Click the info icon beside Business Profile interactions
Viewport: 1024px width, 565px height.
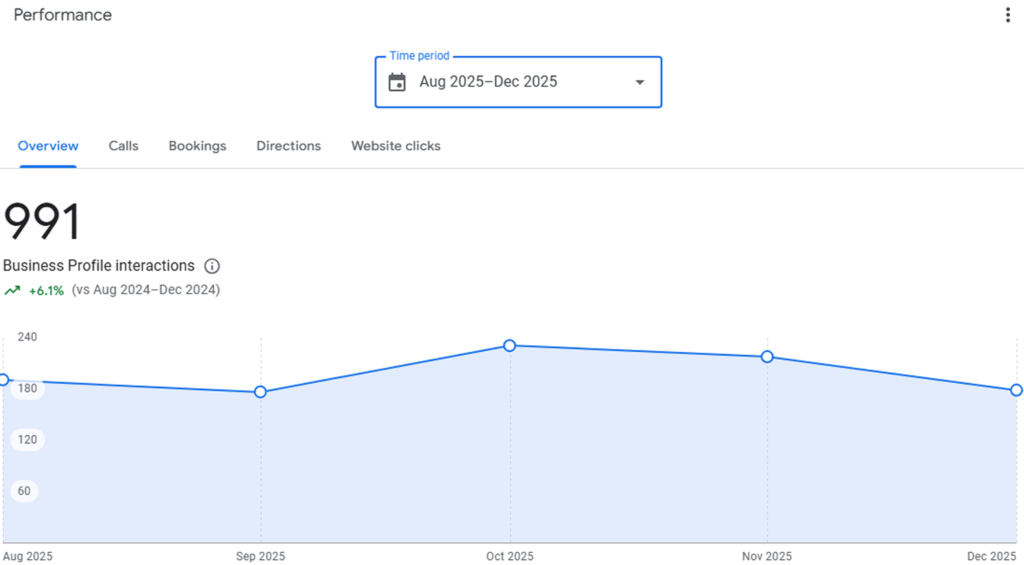[x=212, y=266]
